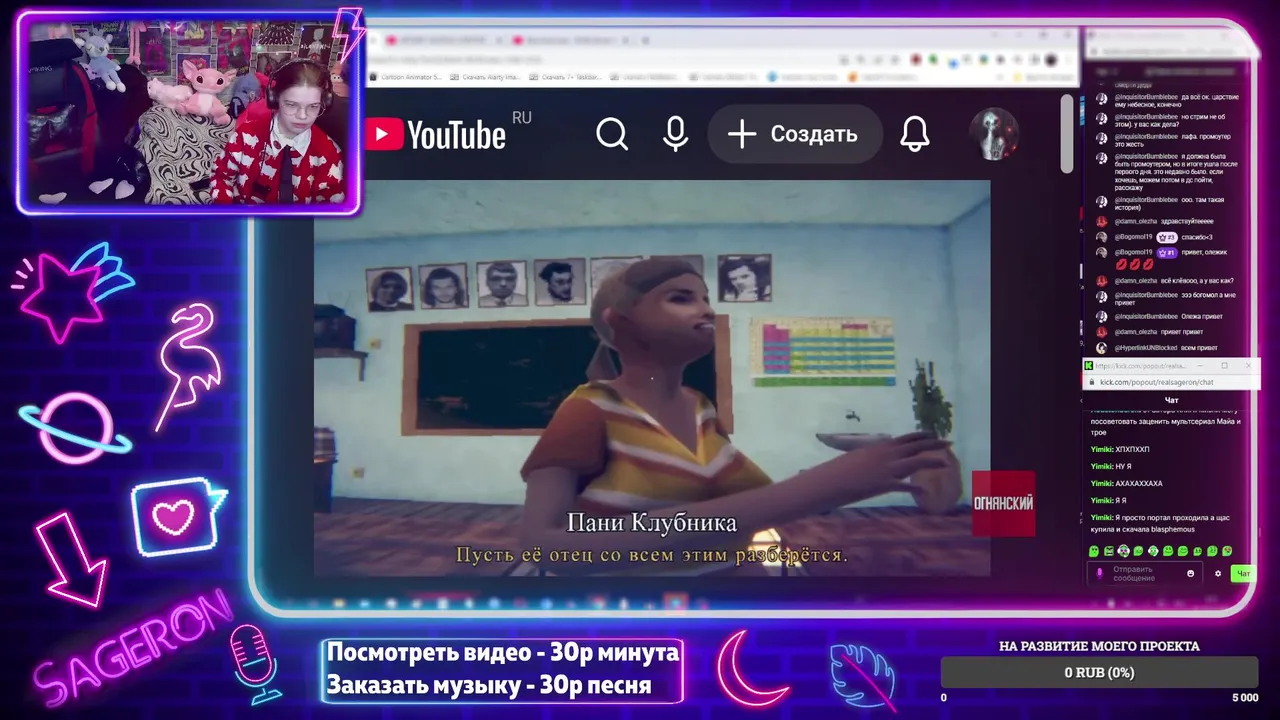Viewport: 1280px width, 720px height.
Task: Click the Yimiki username on blasphemous message
Action: coord(1101,517)
